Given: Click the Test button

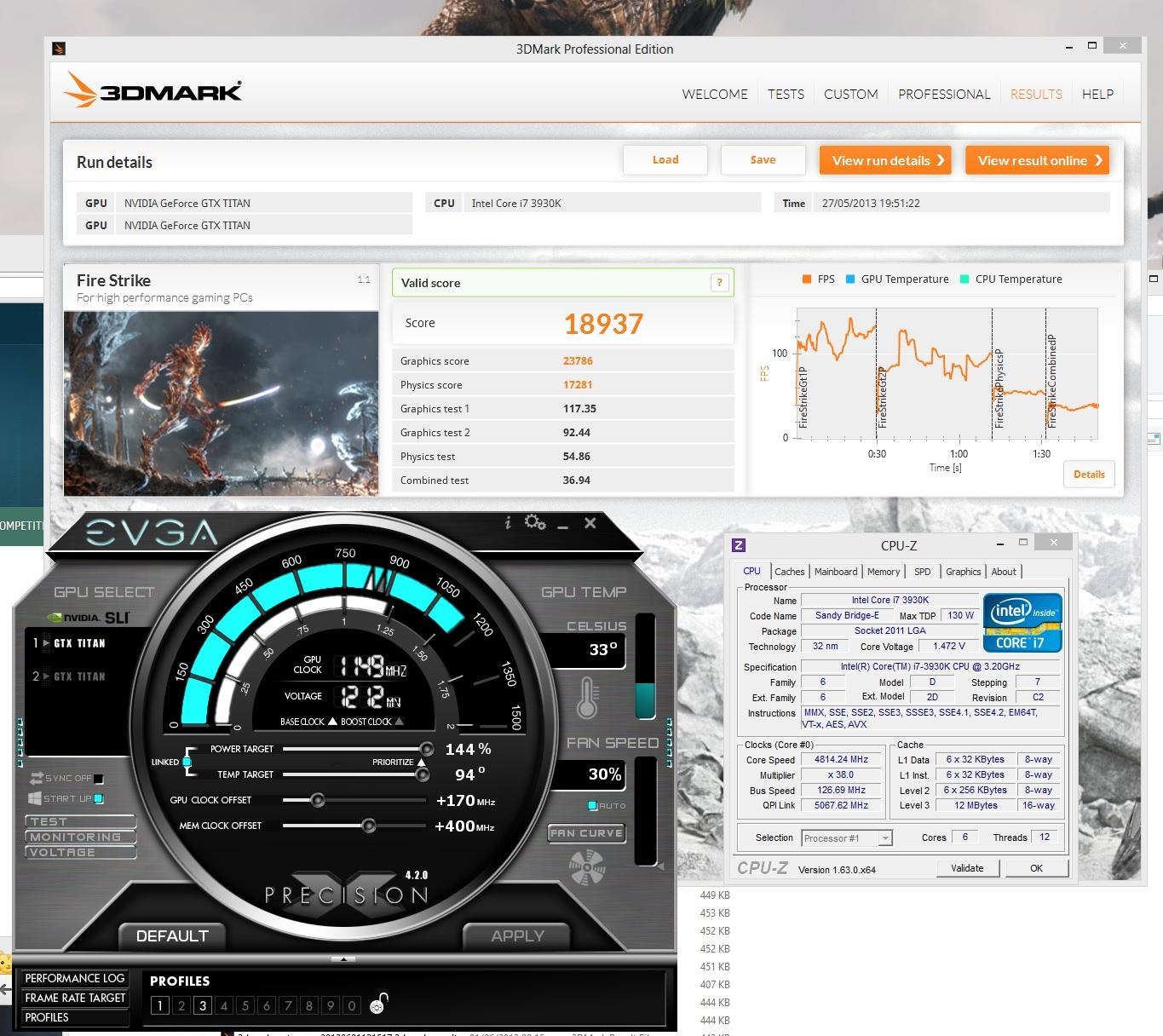Looking at the screenshot, I should [81, 821].
